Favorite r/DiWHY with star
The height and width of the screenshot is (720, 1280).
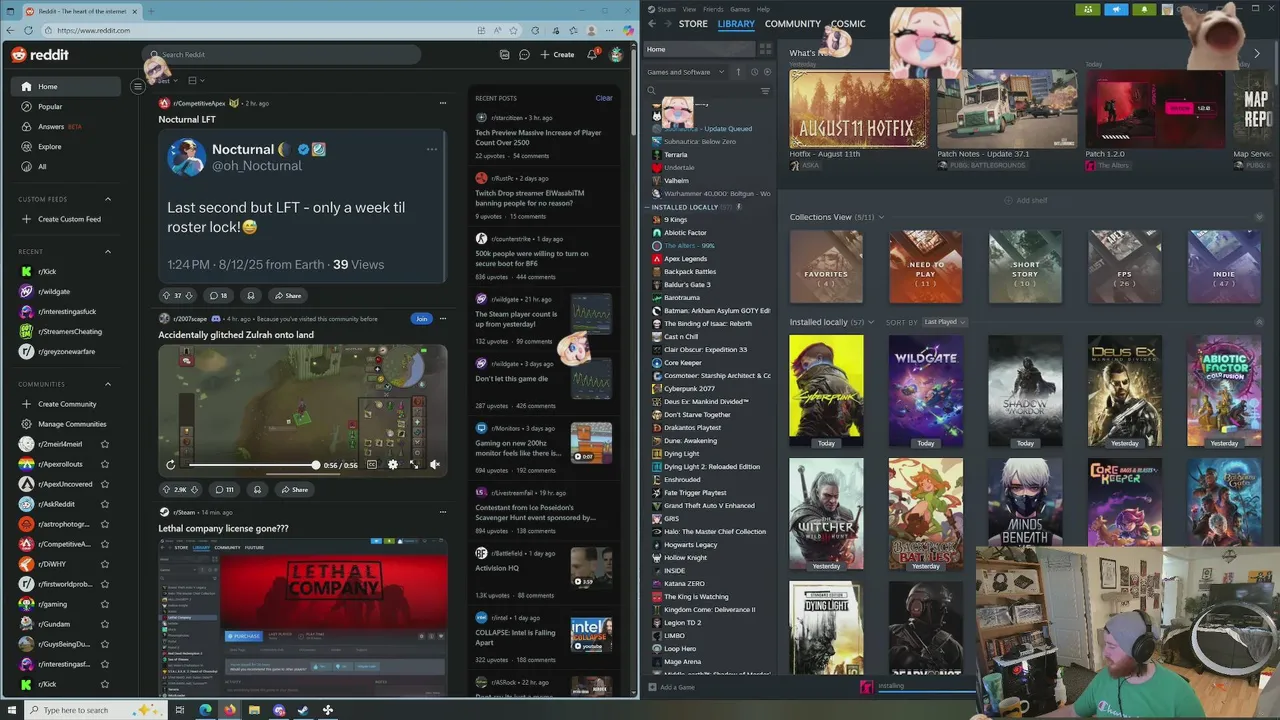click(105, 564)
